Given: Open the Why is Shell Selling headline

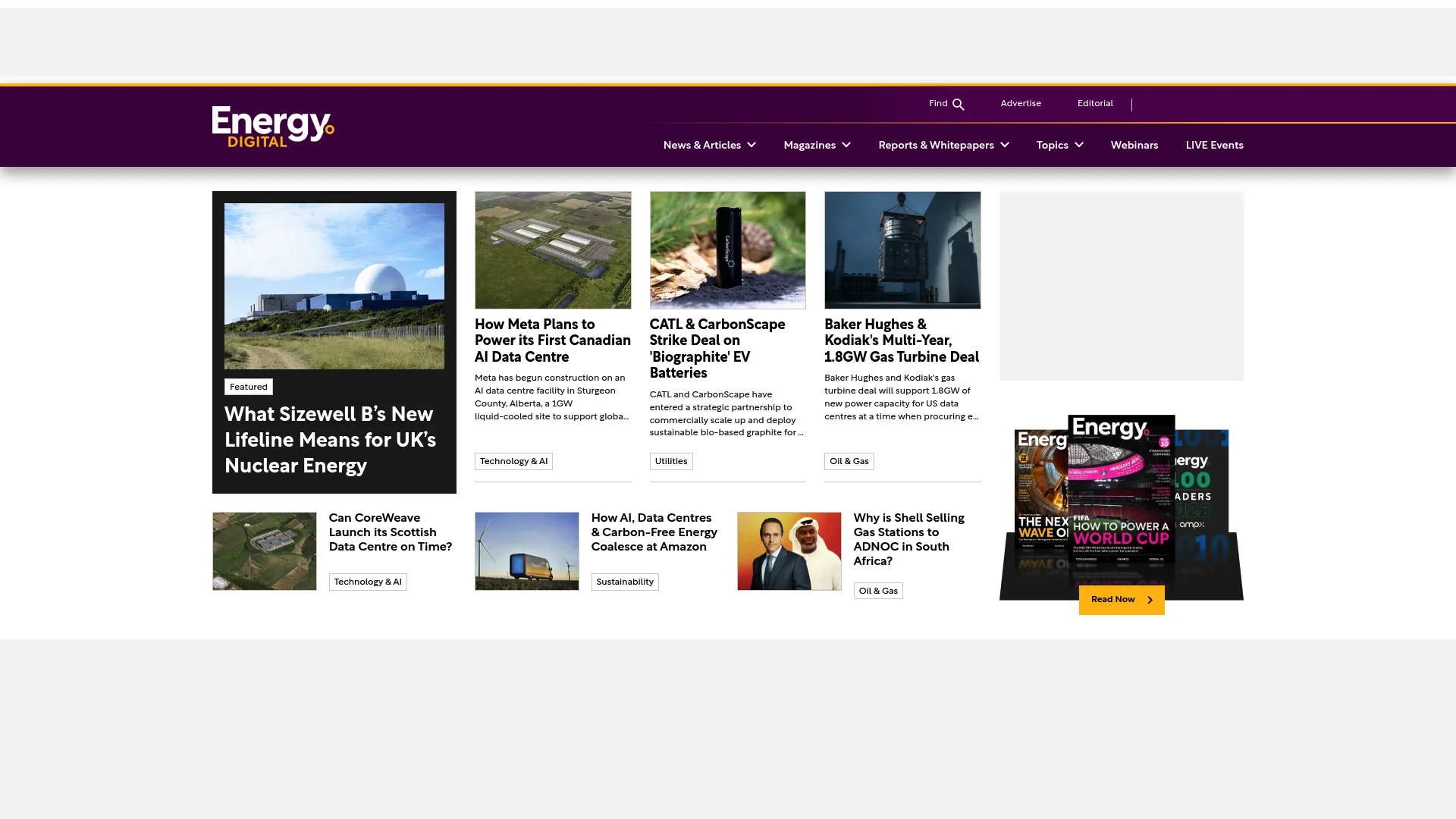Looking at the screenshot, I should tap(909, 539).
